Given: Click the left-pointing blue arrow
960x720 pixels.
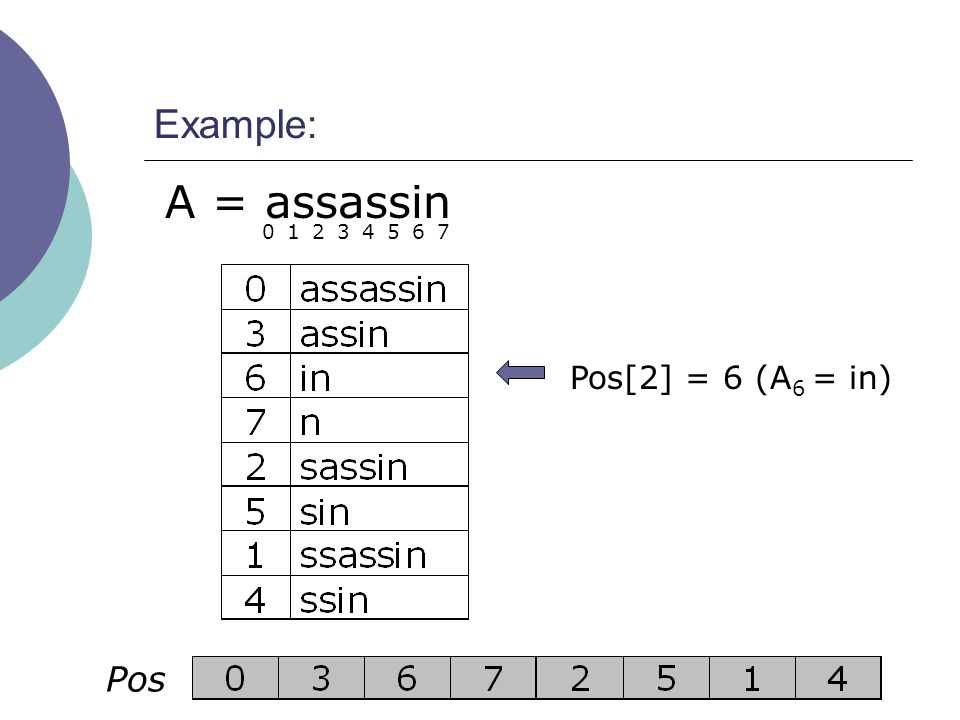Looking at the screenshot, I should click(520, 373).
